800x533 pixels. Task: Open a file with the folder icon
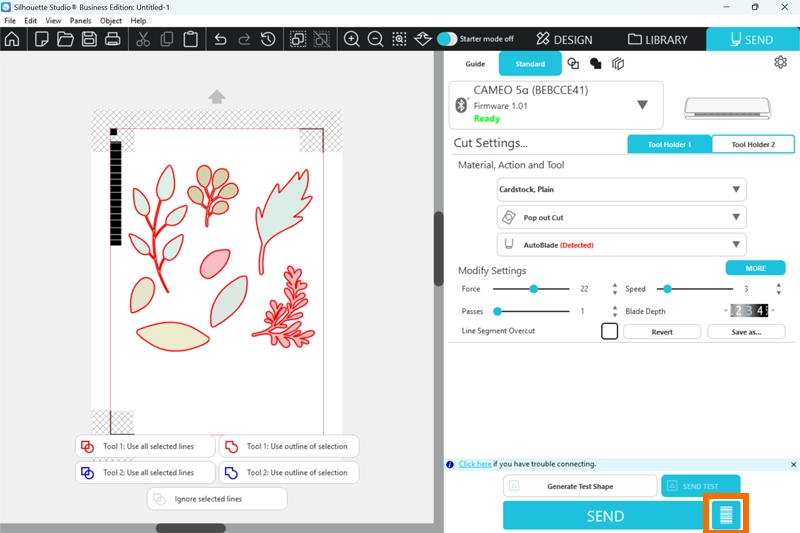pos(65,40)
